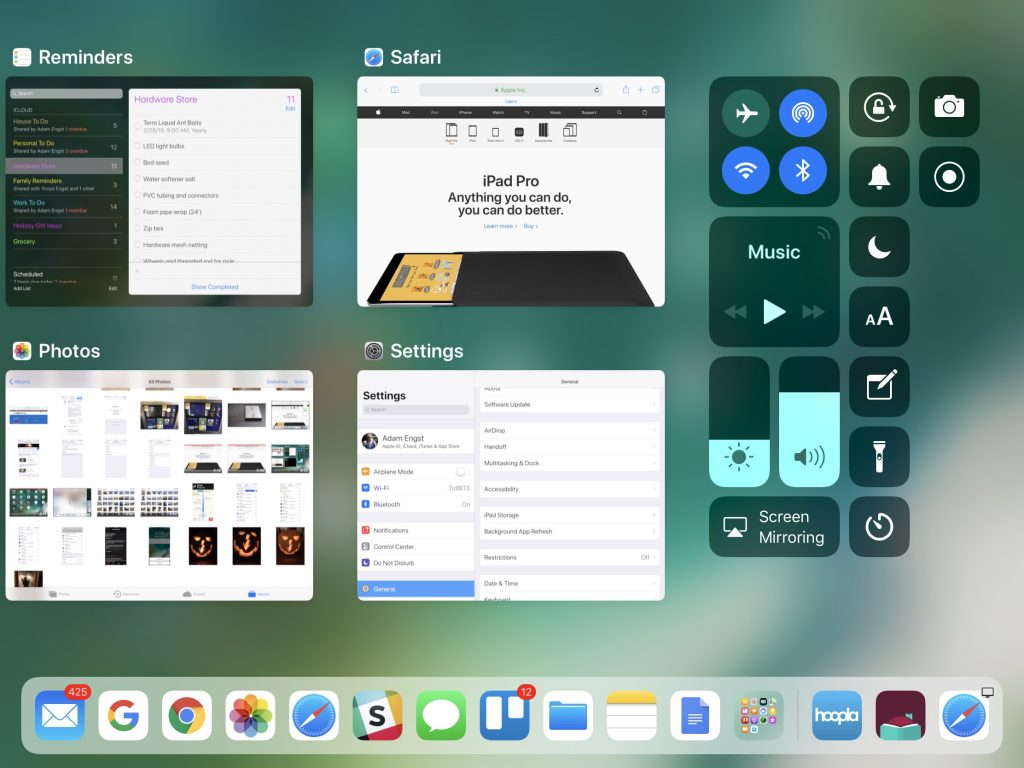Check Bird seed reminder circle
Image resolution: width=1024 pixels, height=768 pixels.
[x=137, y=163]
